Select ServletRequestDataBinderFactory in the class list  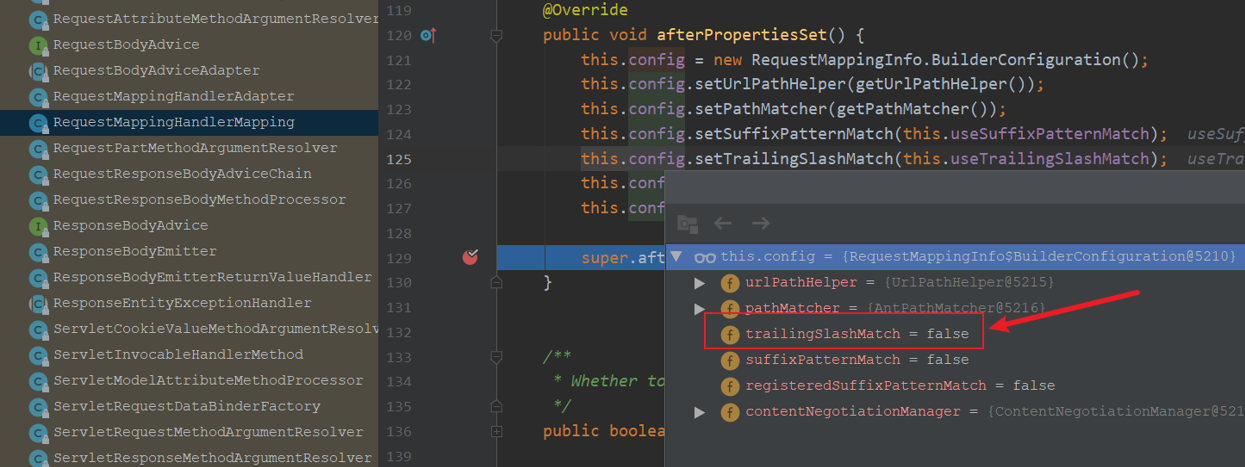click(x=189, y=407)
